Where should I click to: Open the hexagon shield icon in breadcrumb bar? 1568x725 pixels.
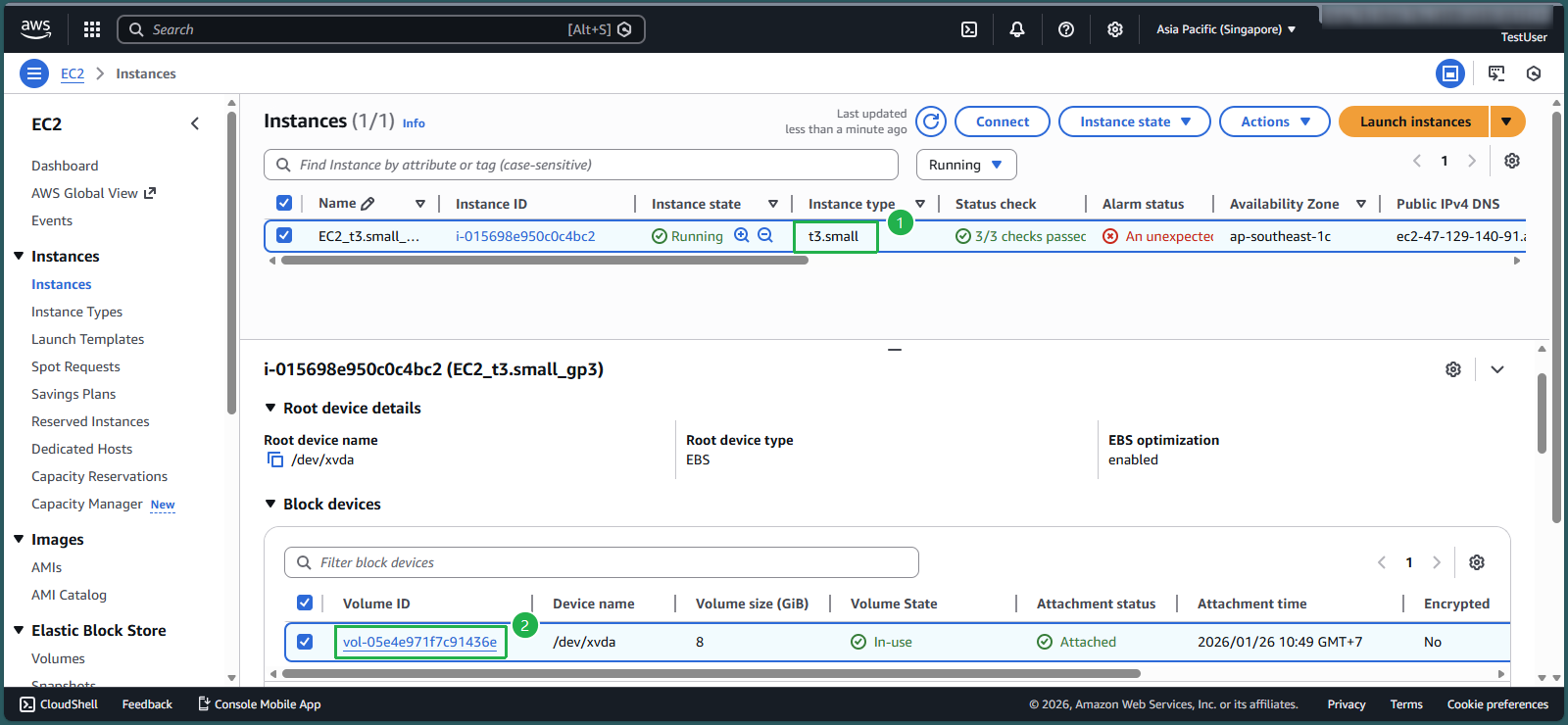point(1534,73)
